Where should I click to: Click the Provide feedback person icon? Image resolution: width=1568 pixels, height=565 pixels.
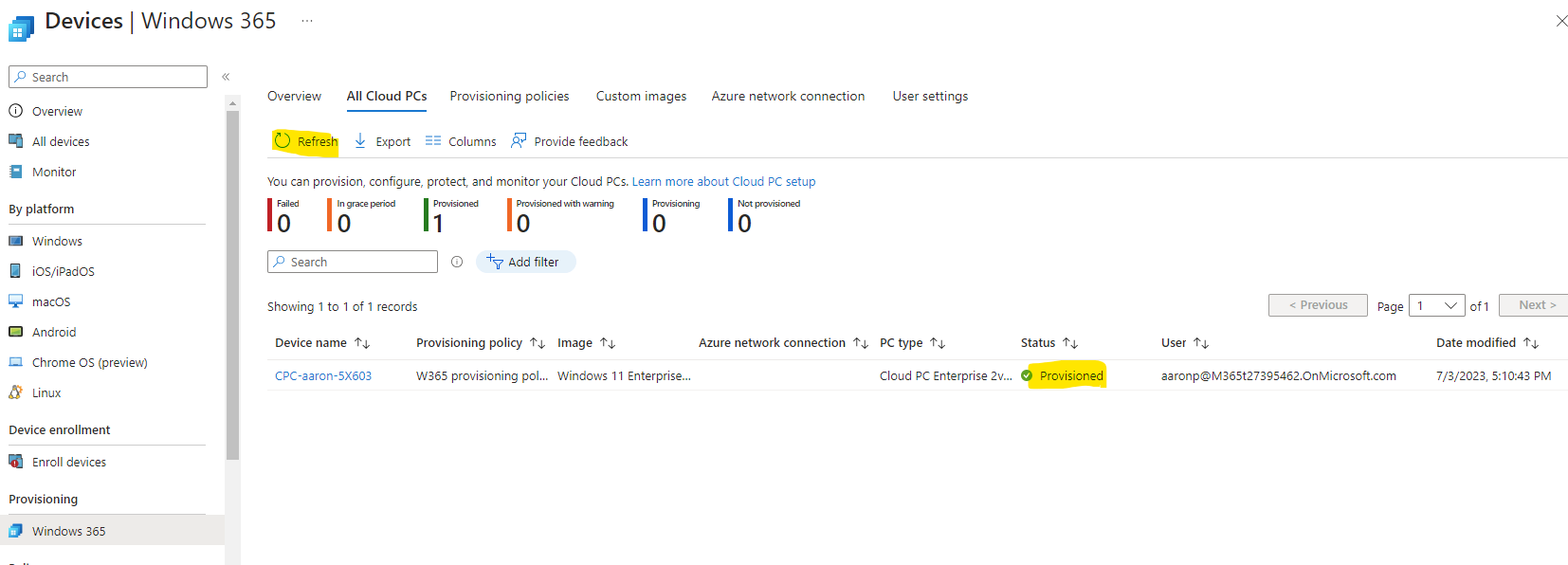point(519,140)
